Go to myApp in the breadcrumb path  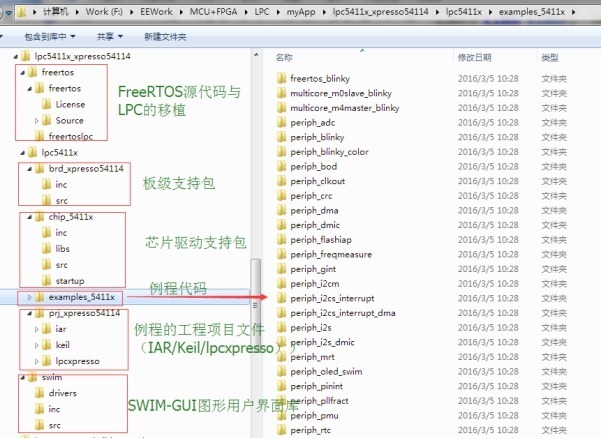(301, 12)
